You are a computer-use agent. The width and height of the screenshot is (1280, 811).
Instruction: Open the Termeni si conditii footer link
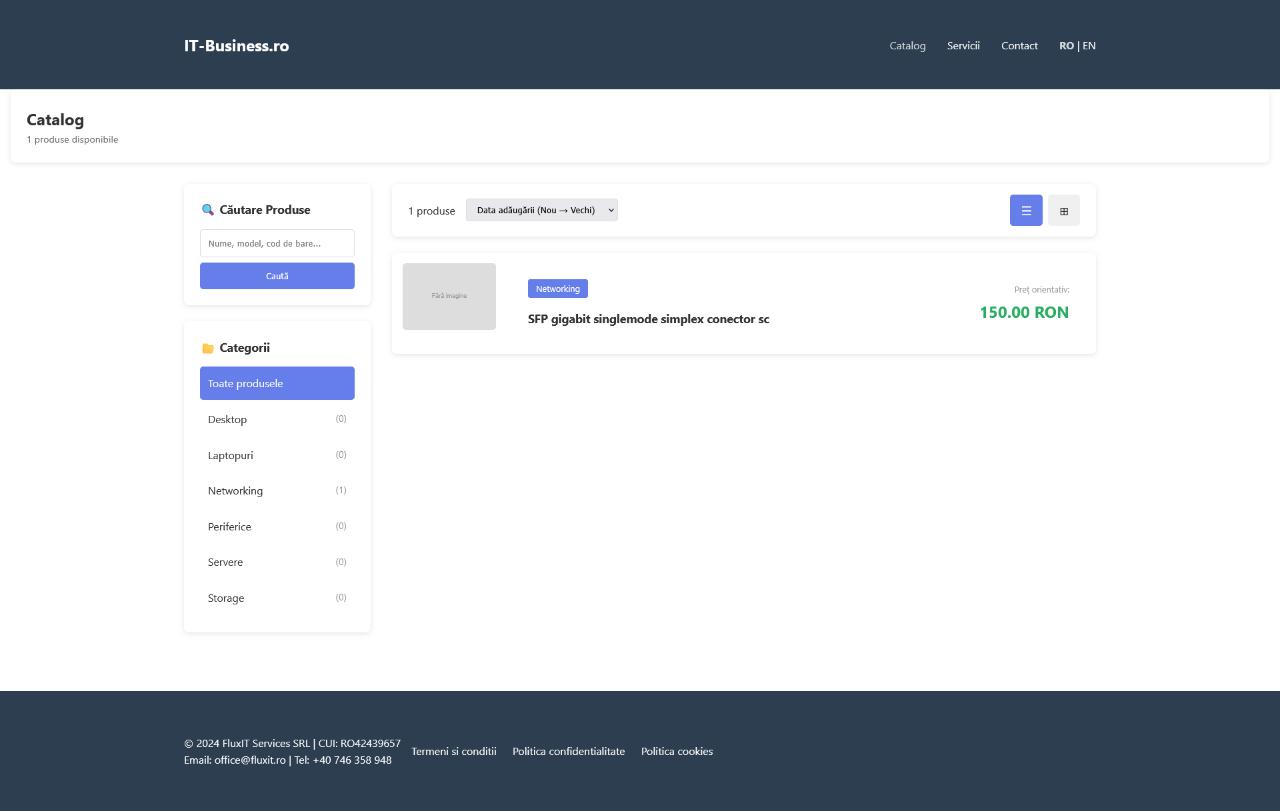pos(454,752)
